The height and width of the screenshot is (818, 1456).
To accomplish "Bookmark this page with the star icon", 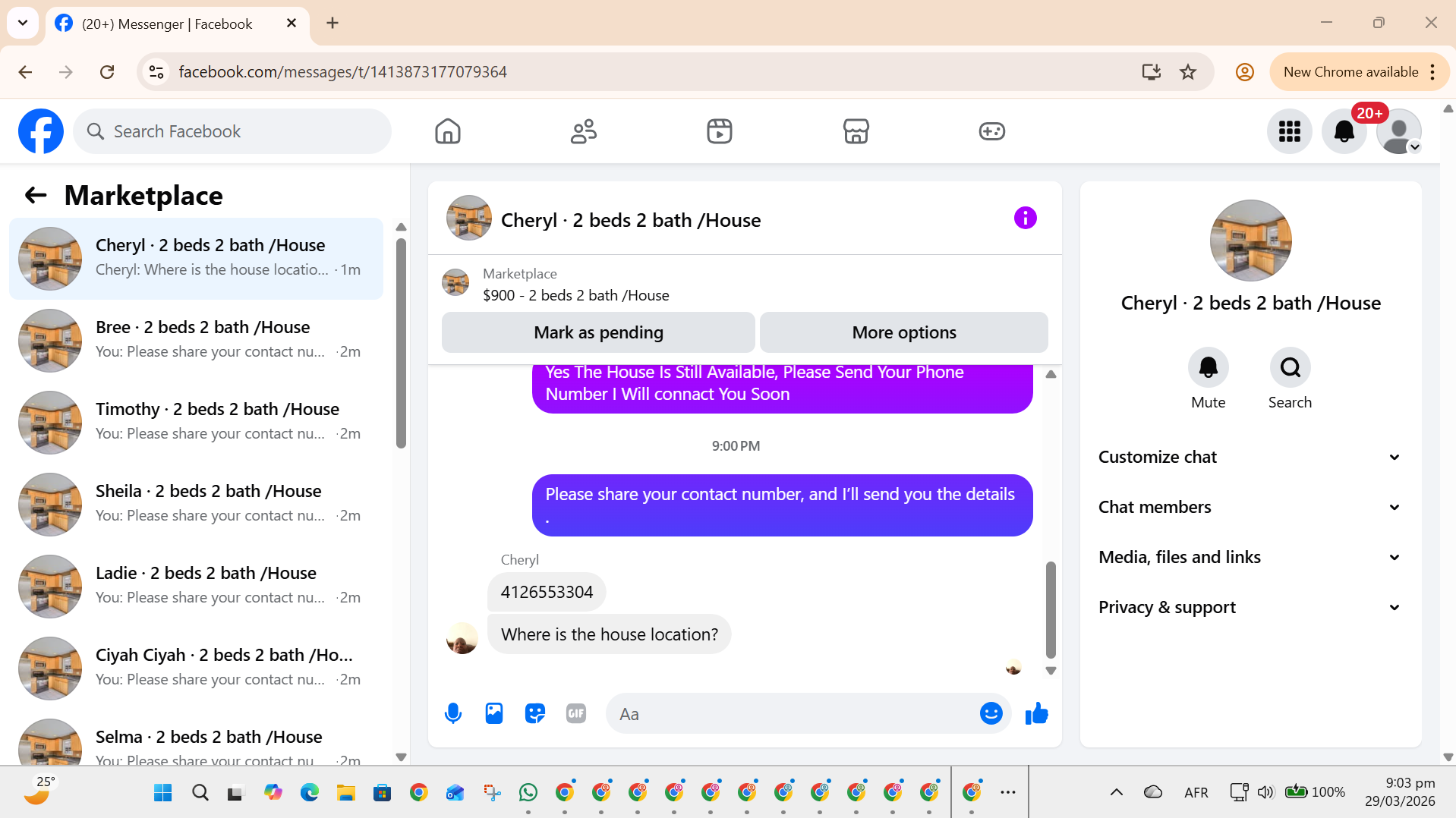I will pos(1188,72).
